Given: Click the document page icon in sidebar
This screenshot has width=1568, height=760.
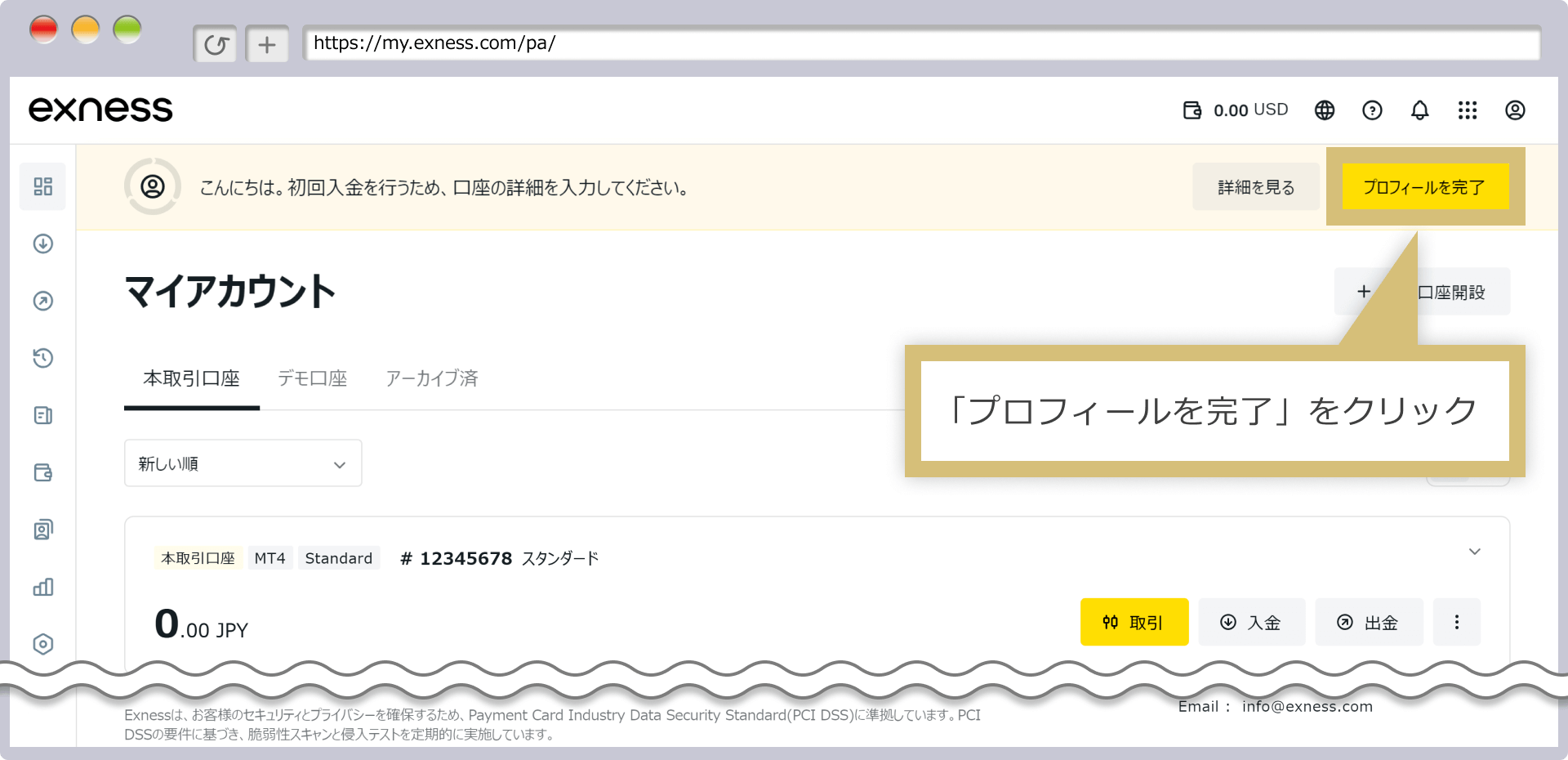Looking at the screenshot, I should pos(43,415).
